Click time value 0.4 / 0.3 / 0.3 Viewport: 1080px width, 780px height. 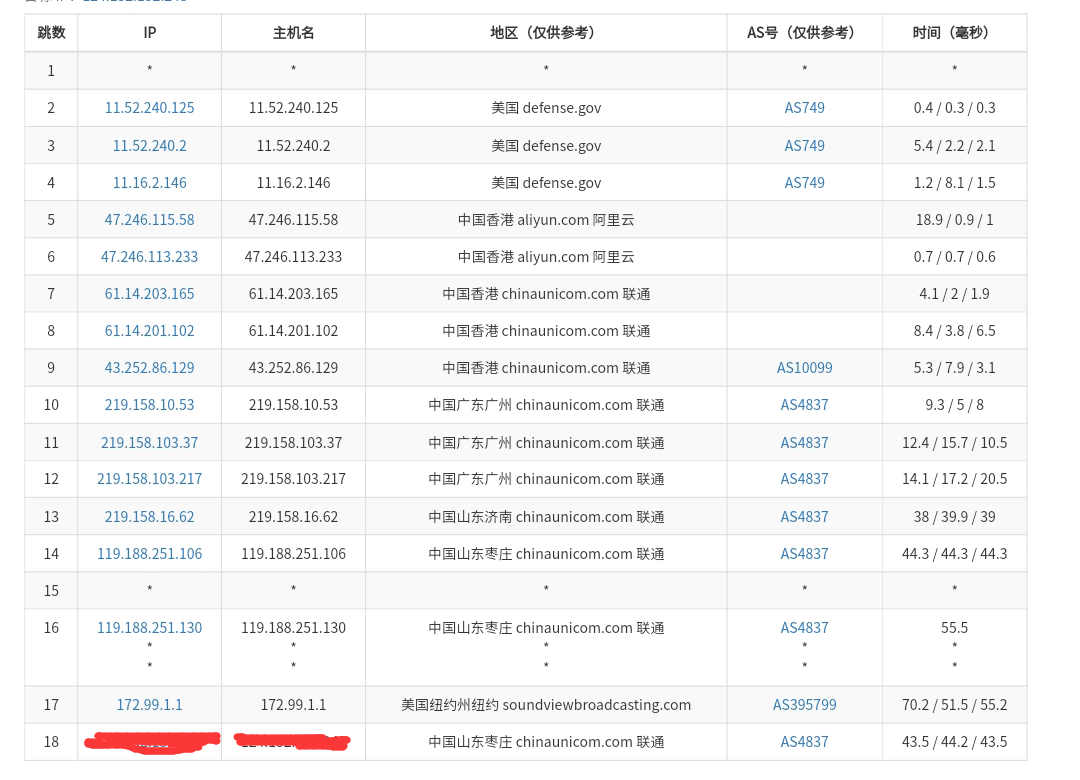pos(955,108)
